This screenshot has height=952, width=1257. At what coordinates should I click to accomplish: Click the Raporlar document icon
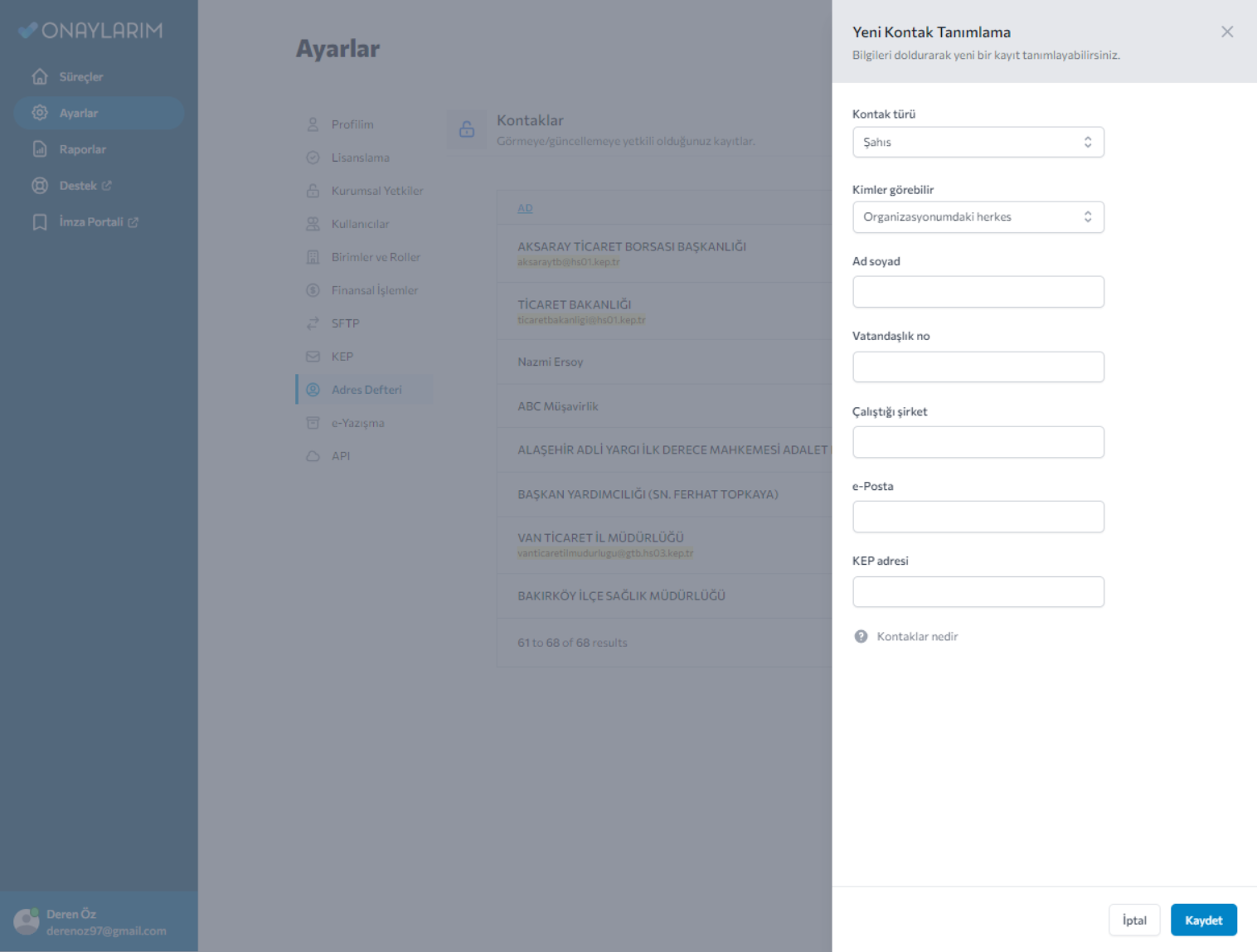click(40, 149)
